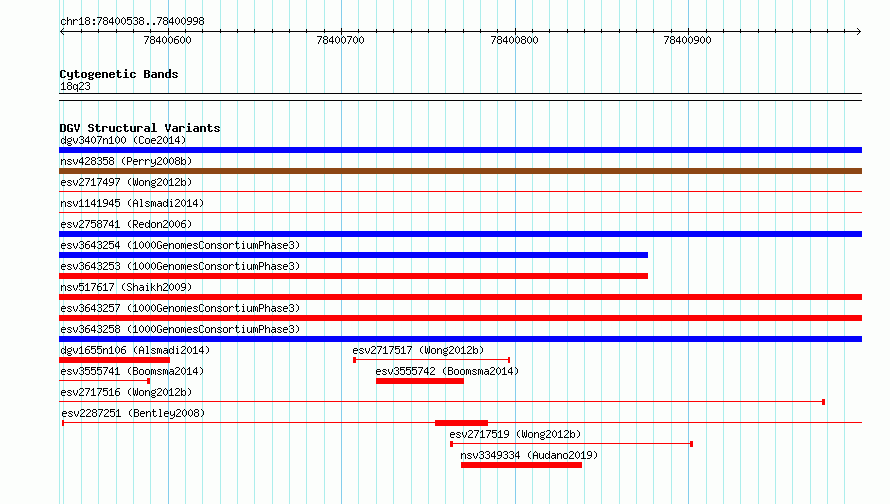Image resolution: width=890 pixels, height=504 pixels.
Task: Open the esv3643253 1000GenomesConsortiumPhase3 label
Action: point(180,266)
